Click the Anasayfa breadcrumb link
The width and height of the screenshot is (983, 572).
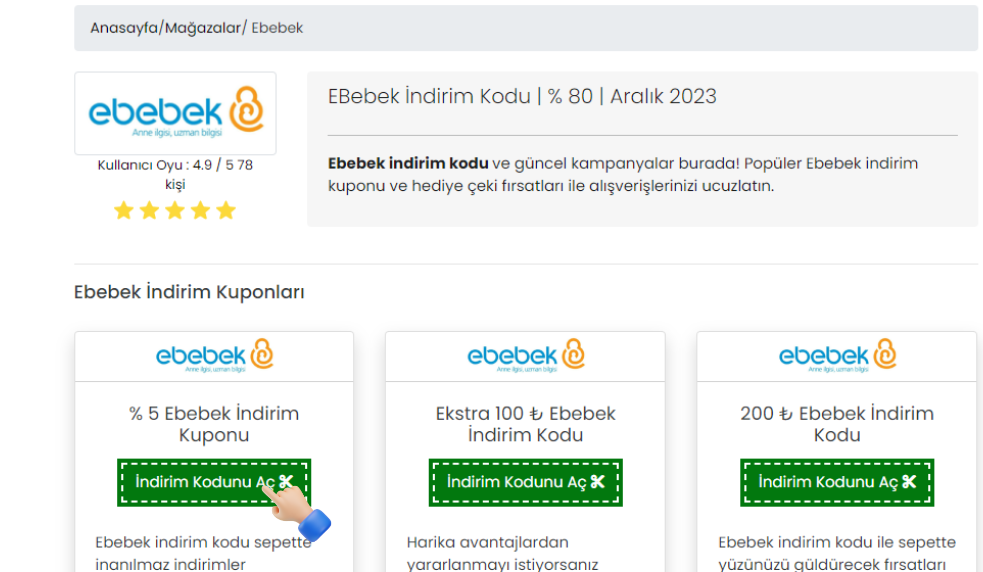click(123, 28)
